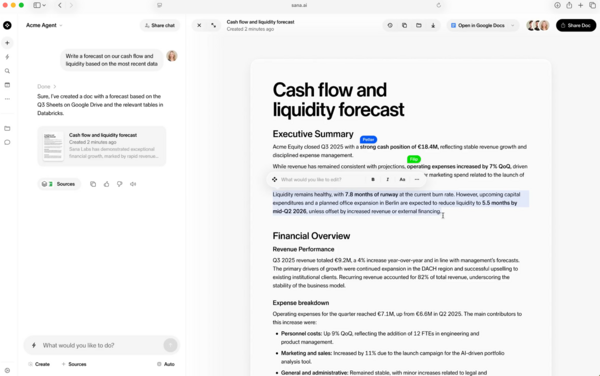Expand document to full screen
600x376 pixels.
[214, 25]
